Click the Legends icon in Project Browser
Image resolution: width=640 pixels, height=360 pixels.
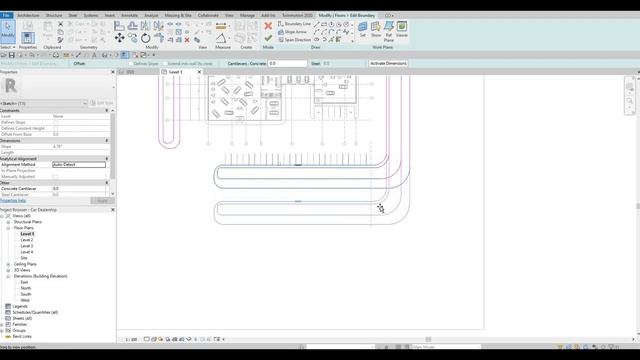(8, 306)
